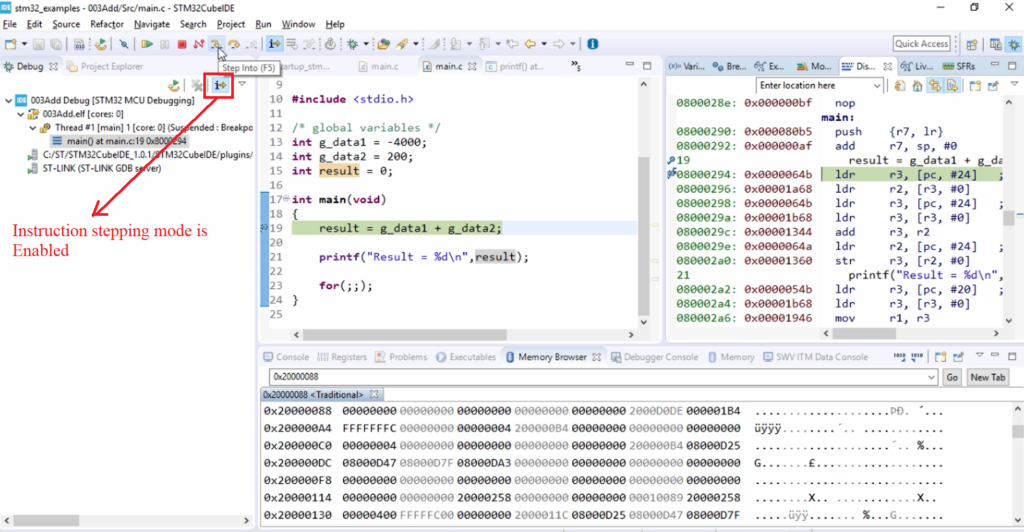
Task: Click the Resume debug icon
Action: coord(147,44)
